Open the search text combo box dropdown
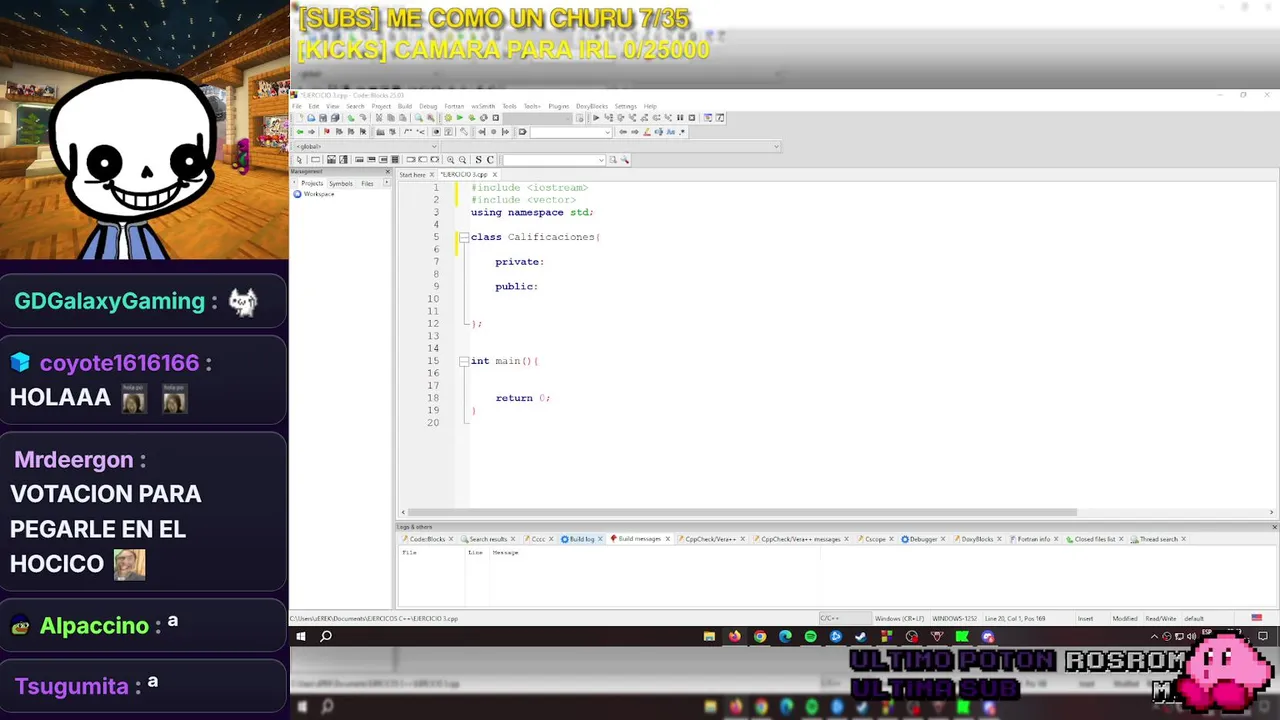1280x720 pixels. tap(554, 160)
